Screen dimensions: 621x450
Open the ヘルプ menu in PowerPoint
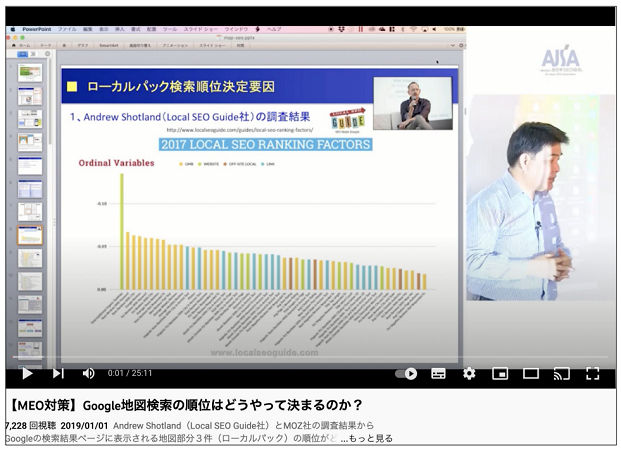tap(274, 29)
